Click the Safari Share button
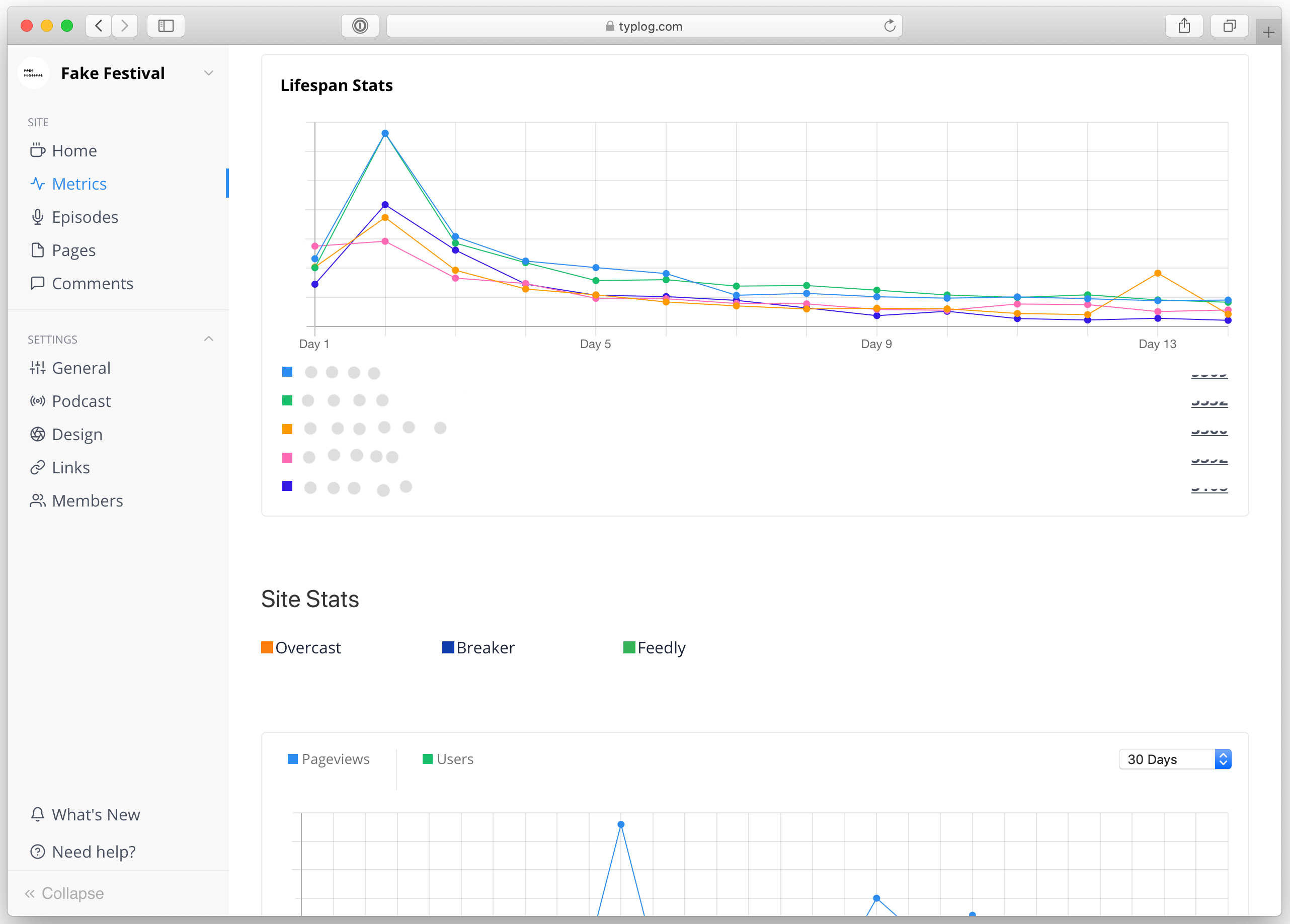The width and height of the screenshot is (1290, 924). [x=1184, y=26]
